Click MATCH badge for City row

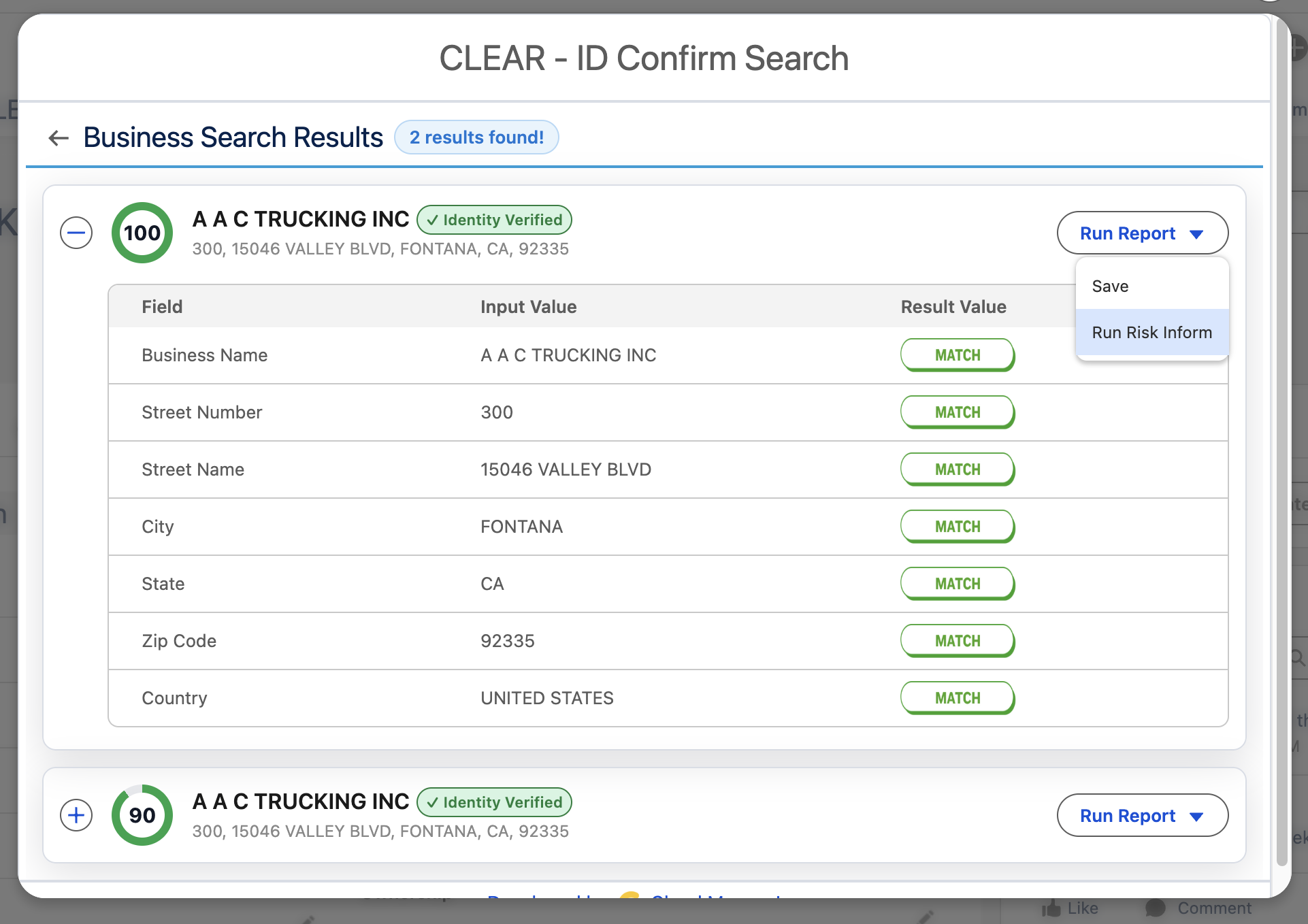(x=958, y=527)
